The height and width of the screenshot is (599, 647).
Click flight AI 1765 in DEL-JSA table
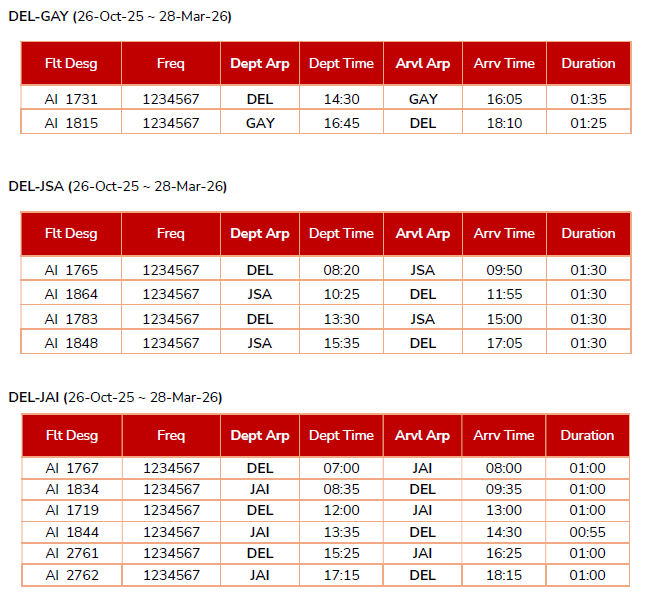71,270
